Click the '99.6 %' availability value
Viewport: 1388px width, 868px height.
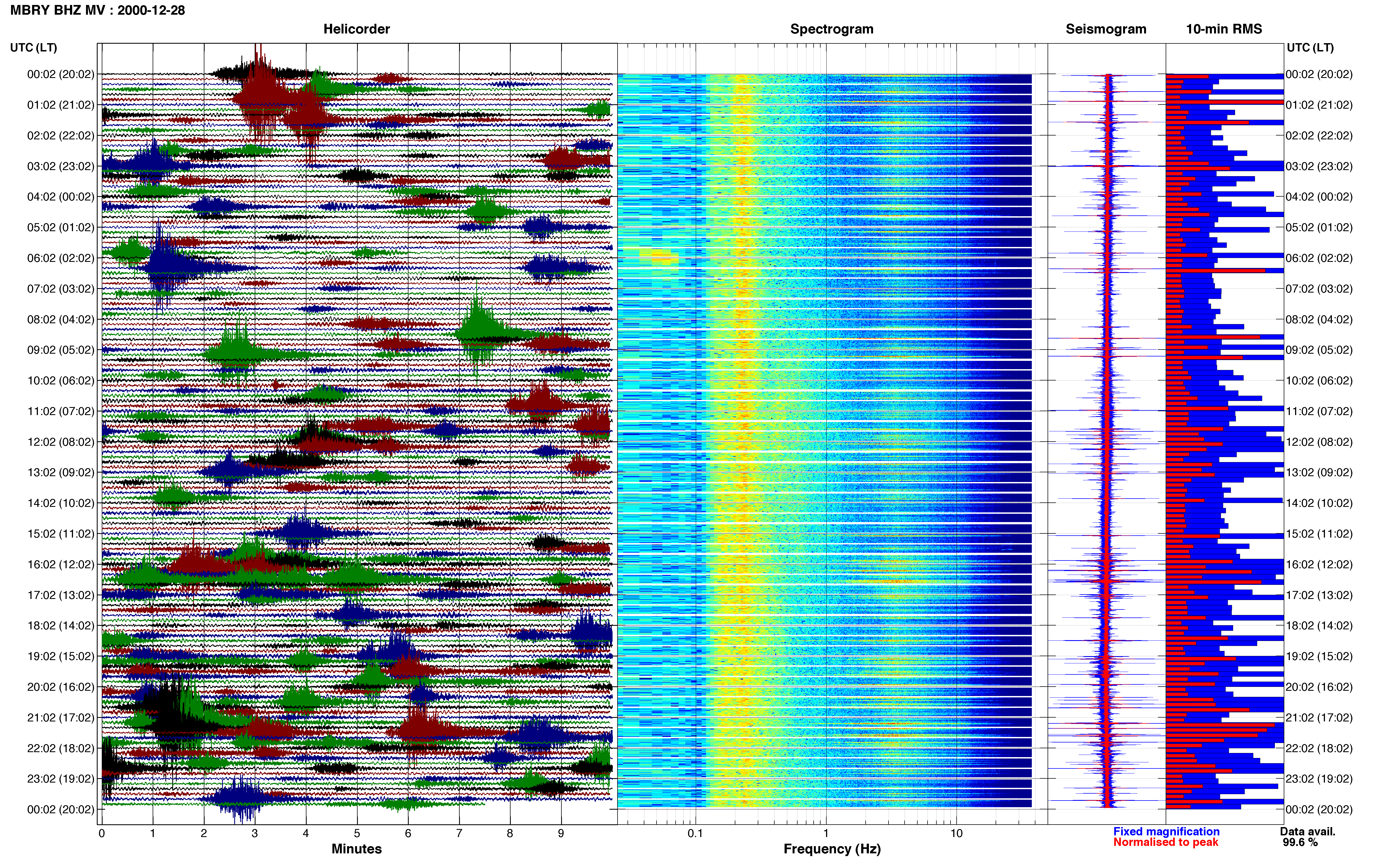click(x=1300, y=842)
